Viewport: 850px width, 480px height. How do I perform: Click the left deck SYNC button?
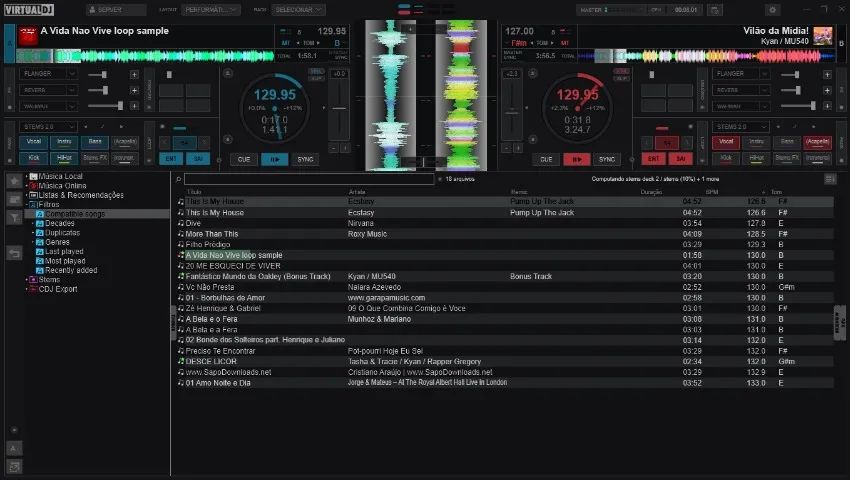pos(305,159)
